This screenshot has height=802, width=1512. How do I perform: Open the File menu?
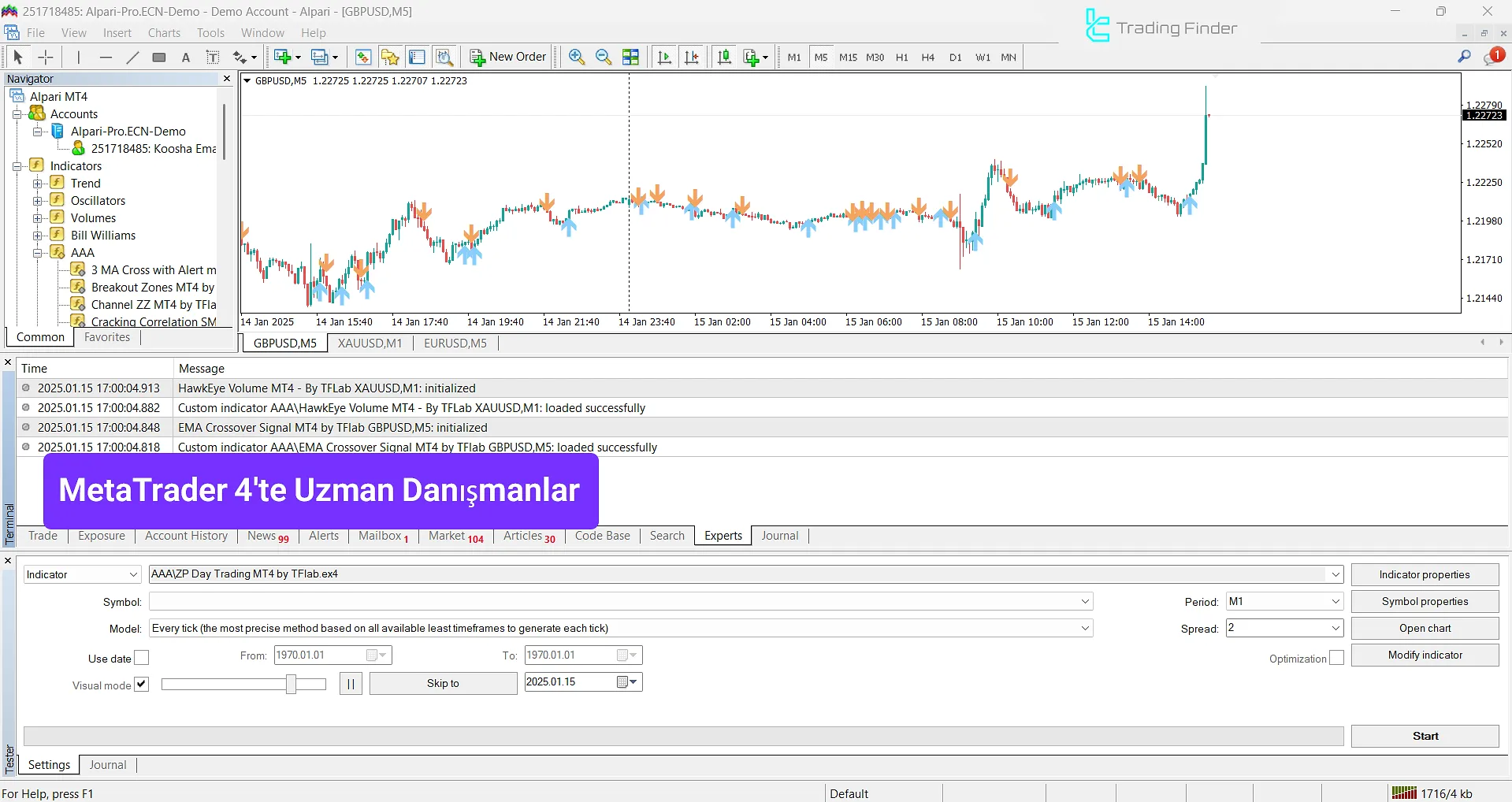[35, 33]
